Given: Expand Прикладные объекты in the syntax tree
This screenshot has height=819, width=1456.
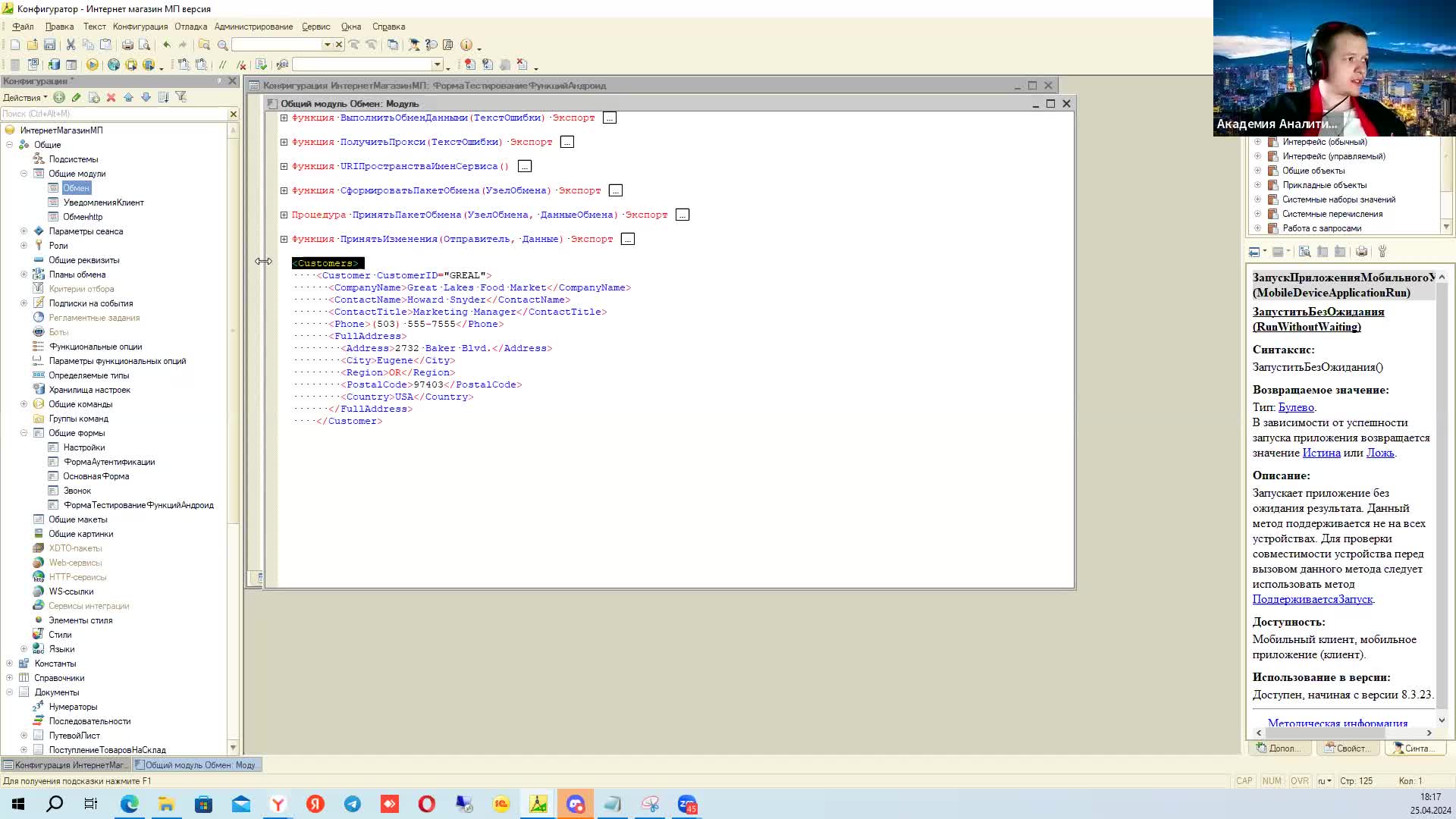Looking at the screenshot, I should point(1257,185).
